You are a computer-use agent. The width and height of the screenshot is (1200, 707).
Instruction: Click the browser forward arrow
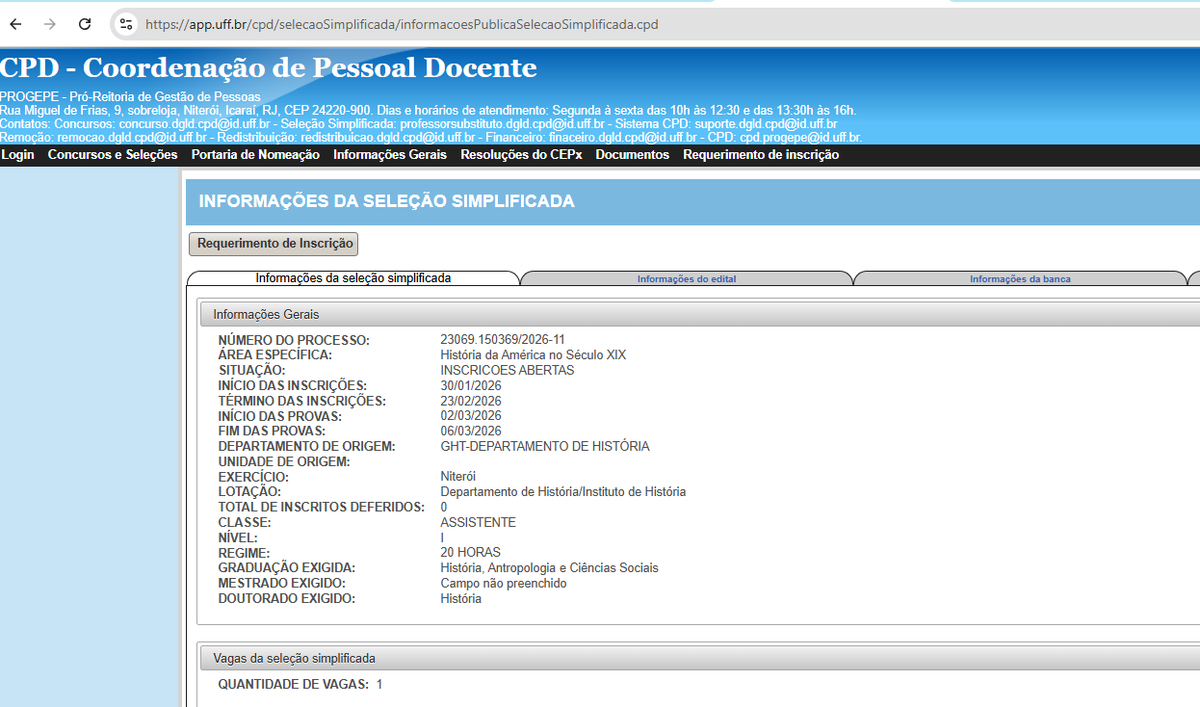click(50, 24)
